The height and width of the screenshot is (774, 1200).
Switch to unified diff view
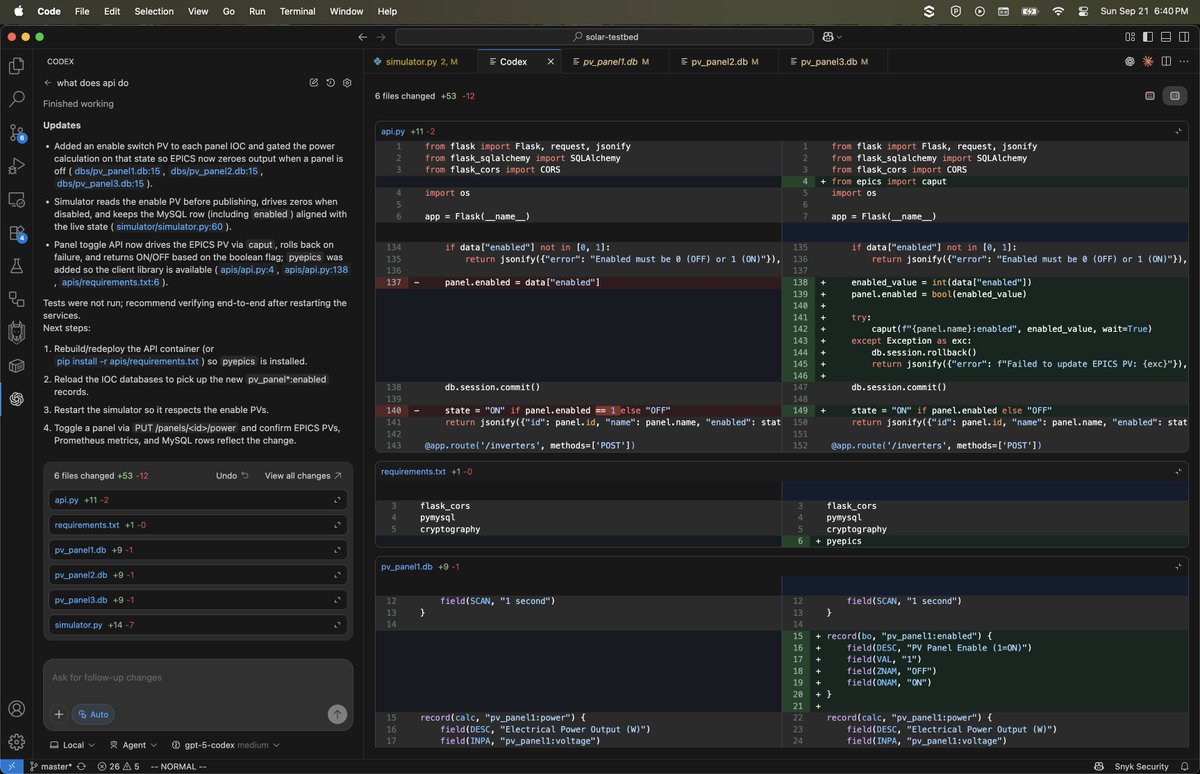pyautogui.click(x=1150, y=96)
